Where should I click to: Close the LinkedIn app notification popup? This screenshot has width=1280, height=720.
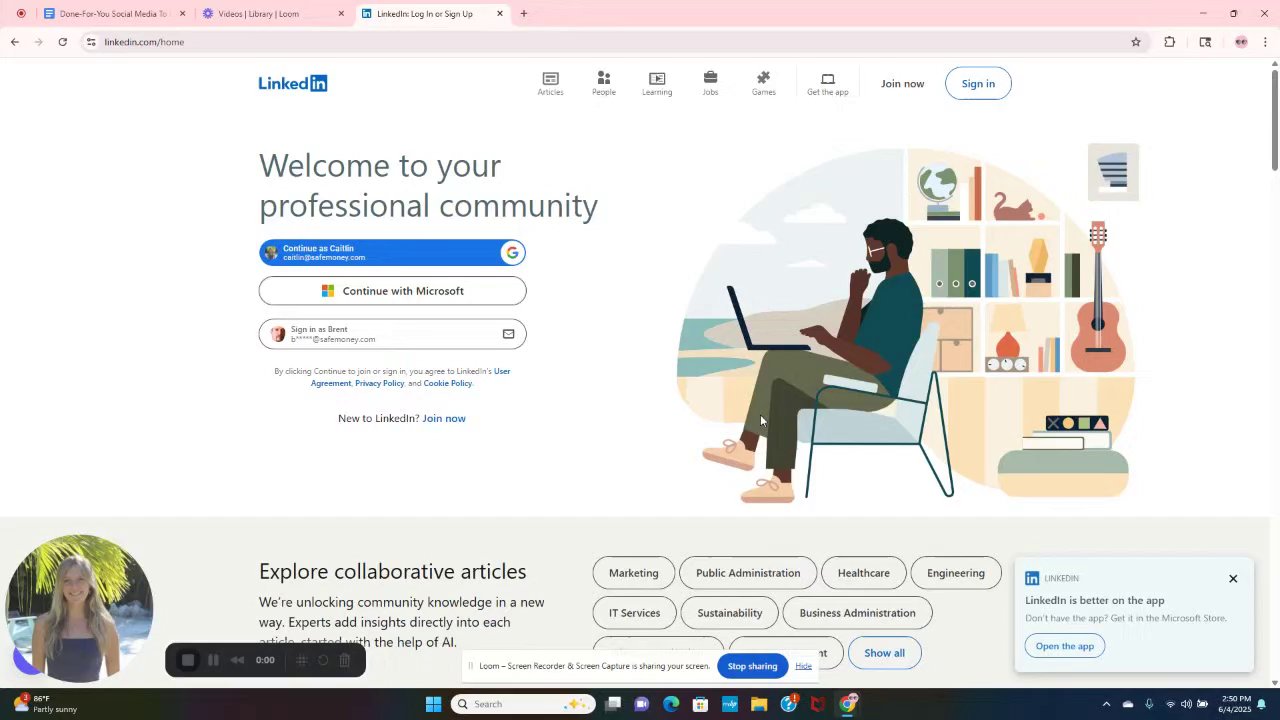1233,579
